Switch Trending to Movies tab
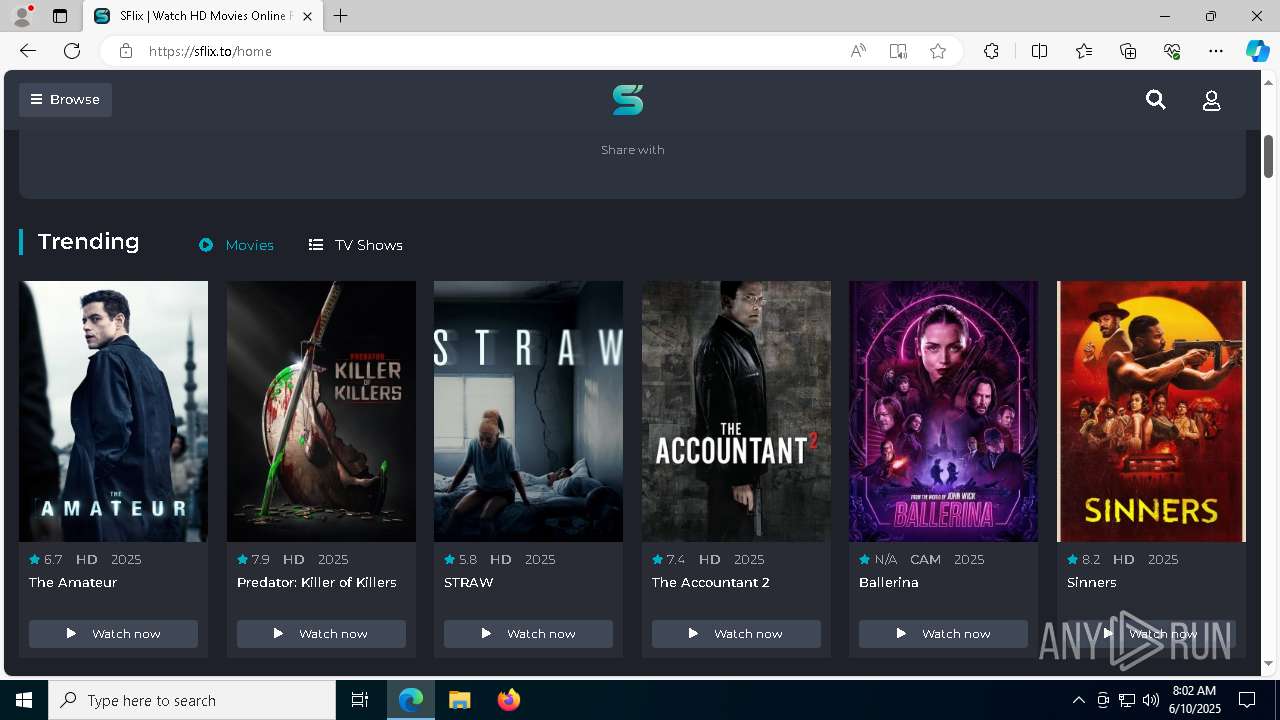 pos(236,245)
